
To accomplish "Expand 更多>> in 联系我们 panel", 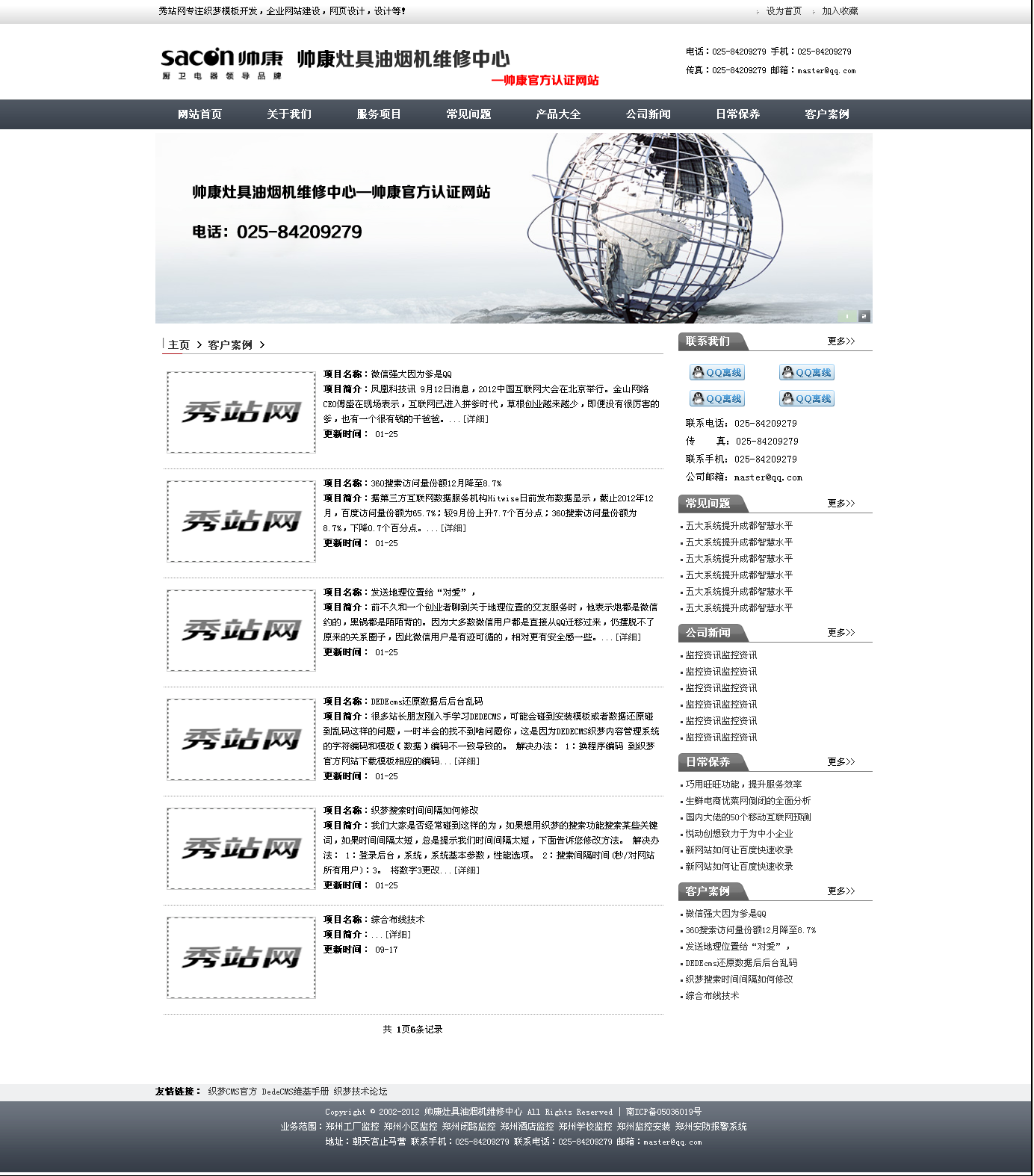I will [840, 341].
